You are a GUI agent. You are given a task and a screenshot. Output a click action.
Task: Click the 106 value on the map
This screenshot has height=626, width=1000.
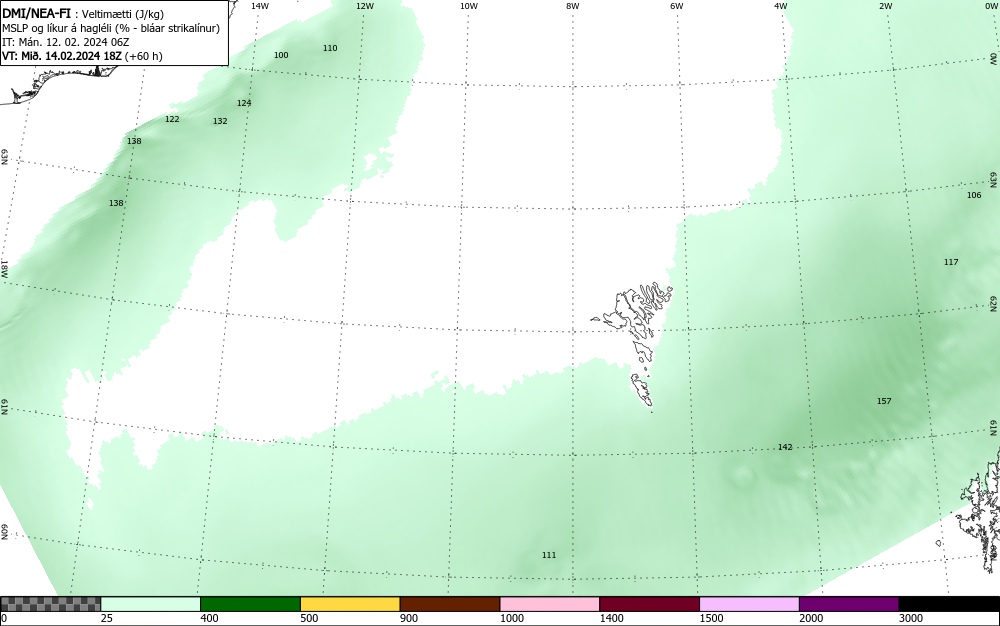coord(974,195)
